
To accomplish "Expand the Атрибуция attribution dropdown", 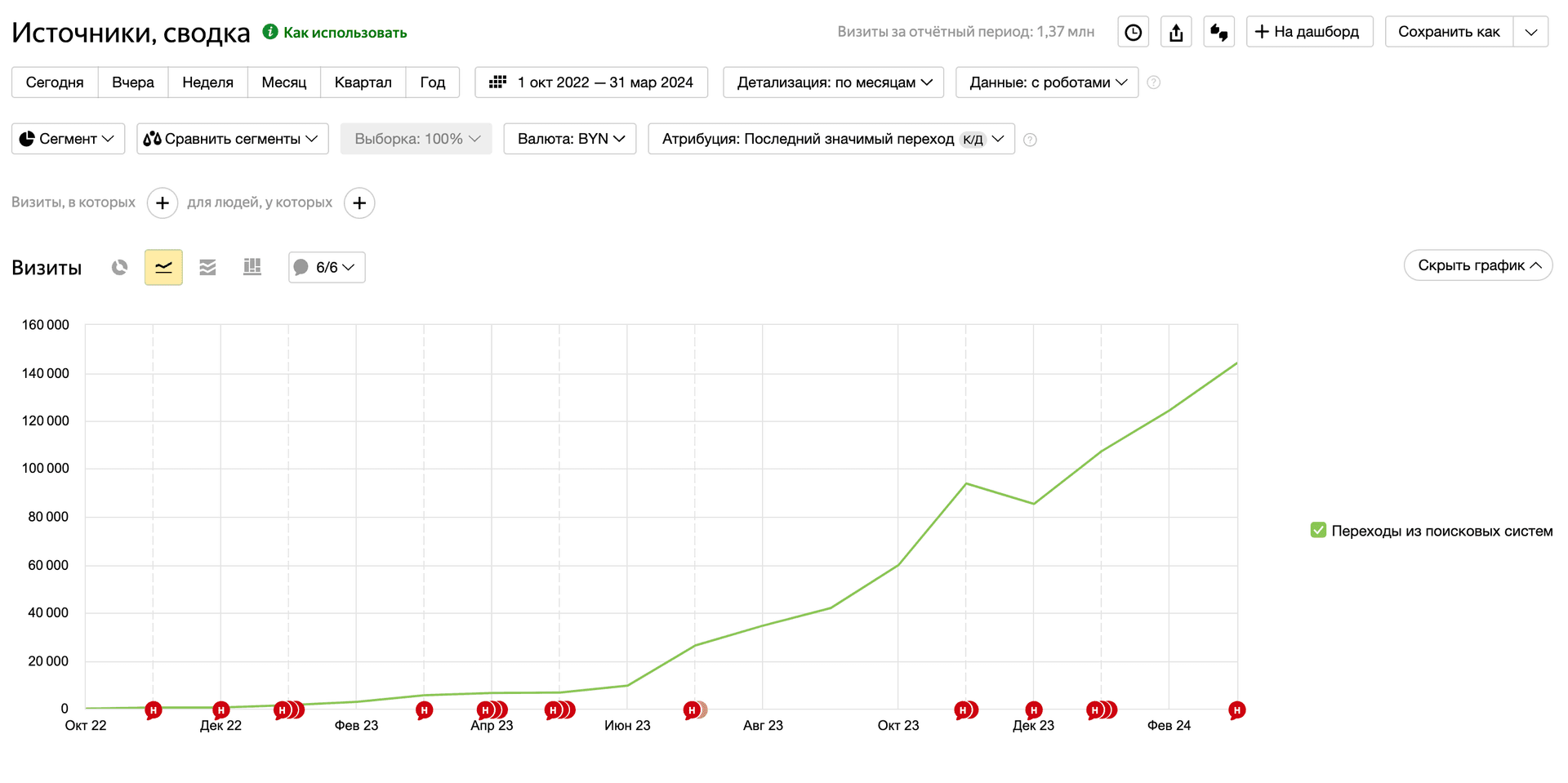I will [831, 139].
